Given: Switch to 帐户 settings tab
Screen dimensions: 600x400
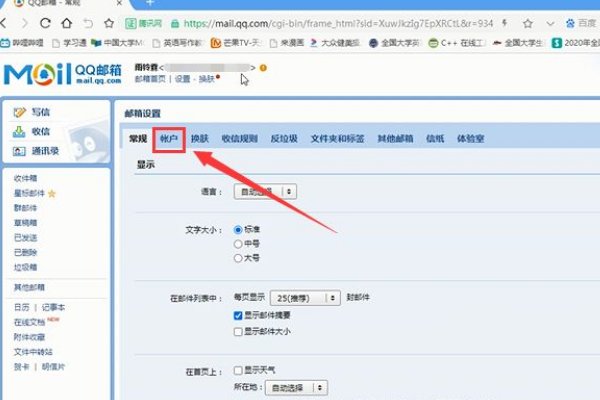Looking at the screenshot, I should coord(169,139).
